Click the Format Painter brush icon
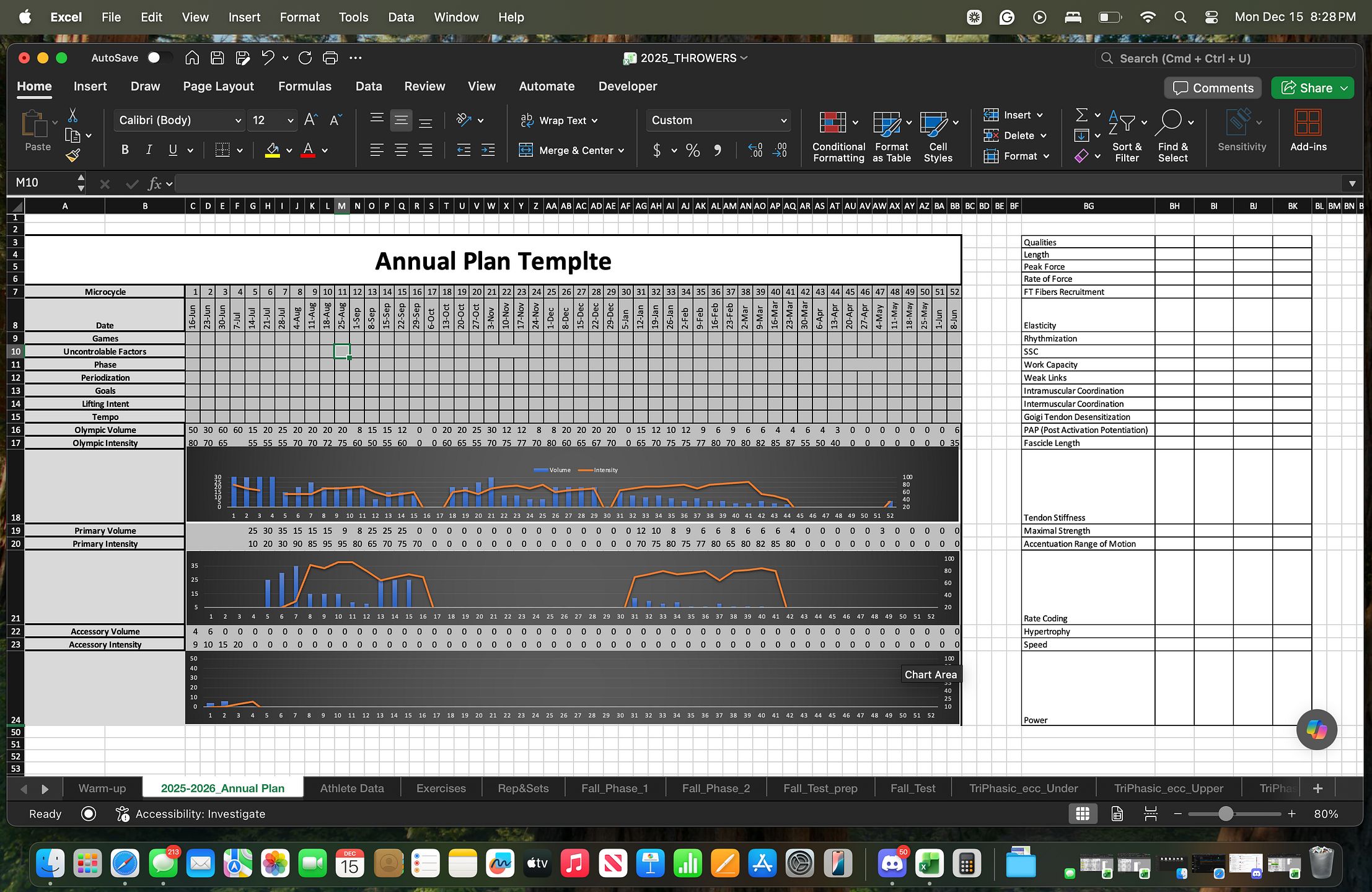The image size is (1372, 892). (x=73, y=155)
